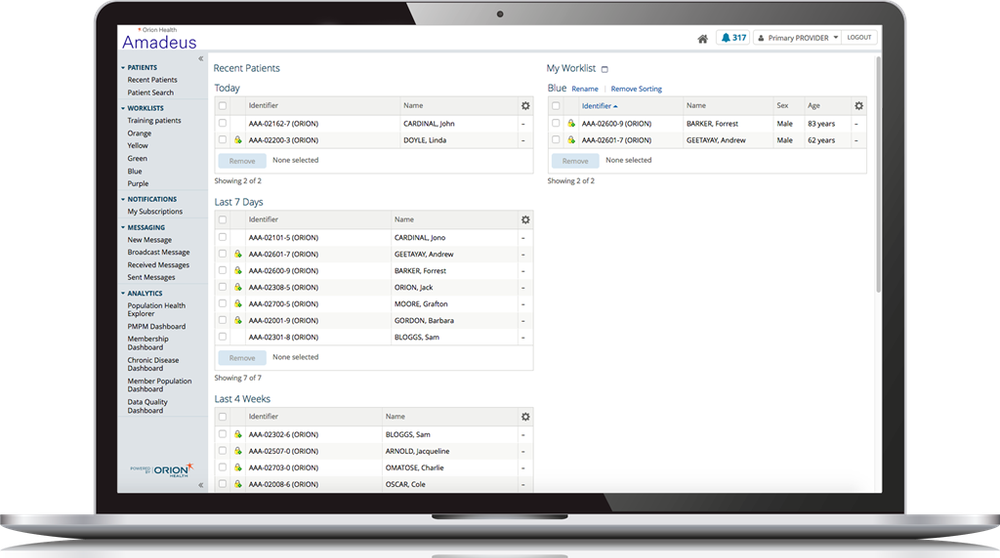Select all rows in Last 7 Days table

pyautogui.click(x=223, y=220)
